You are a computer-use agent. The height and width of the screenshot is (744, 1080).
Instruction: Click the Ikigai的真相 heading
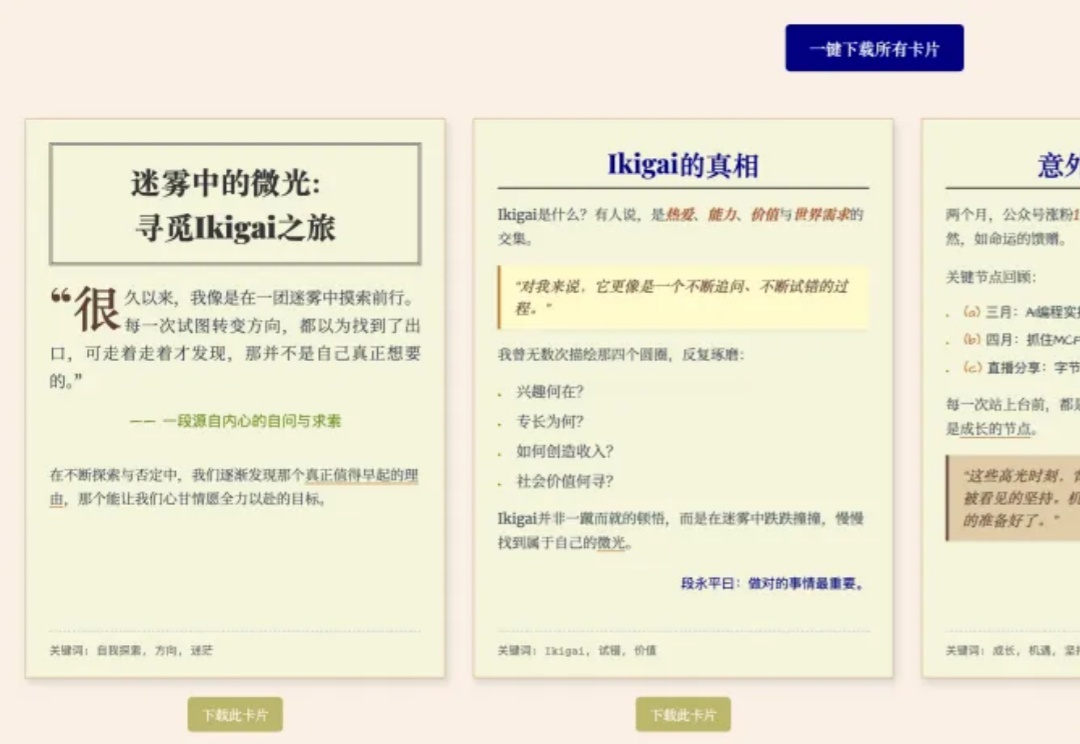(x=683, y=165)
